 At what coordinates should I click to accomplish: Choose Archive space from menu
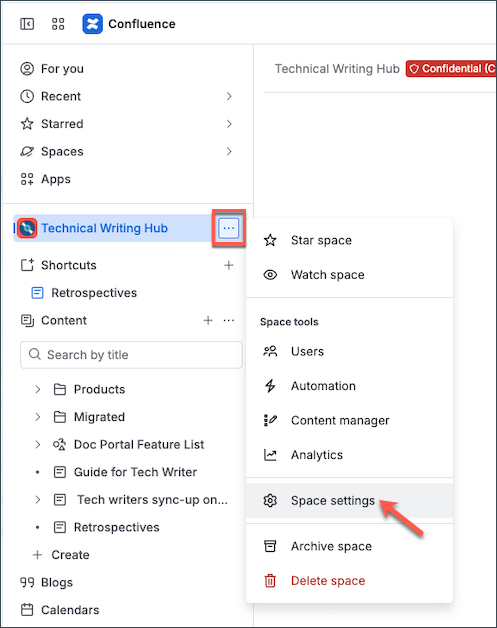tap(349, 546)
